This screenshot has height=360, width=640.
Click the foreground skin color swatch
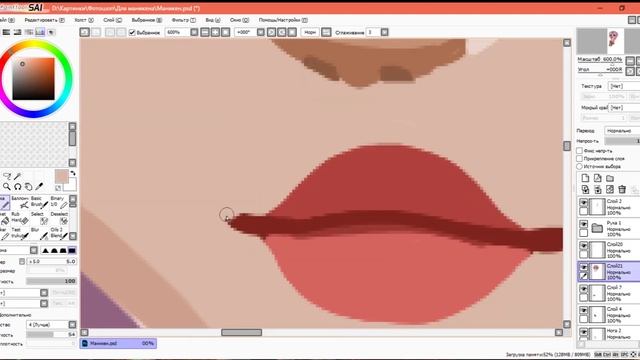(x=62, y=177)
